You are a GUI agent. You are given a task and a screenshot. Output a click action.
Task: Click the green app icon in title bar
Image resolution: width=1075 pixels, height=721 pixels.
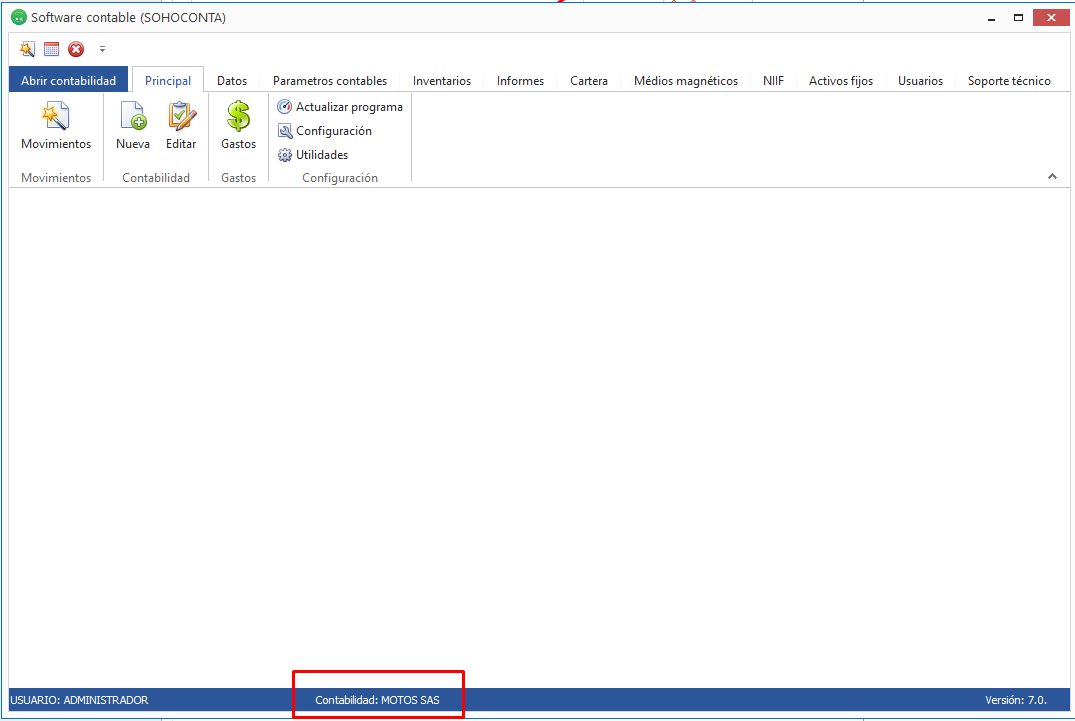click(18, 17)
